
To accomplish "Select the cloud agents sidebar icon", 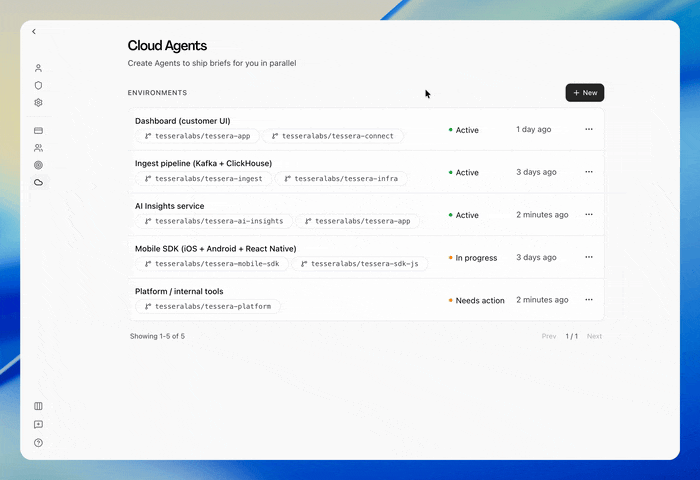I will (38, 182).
